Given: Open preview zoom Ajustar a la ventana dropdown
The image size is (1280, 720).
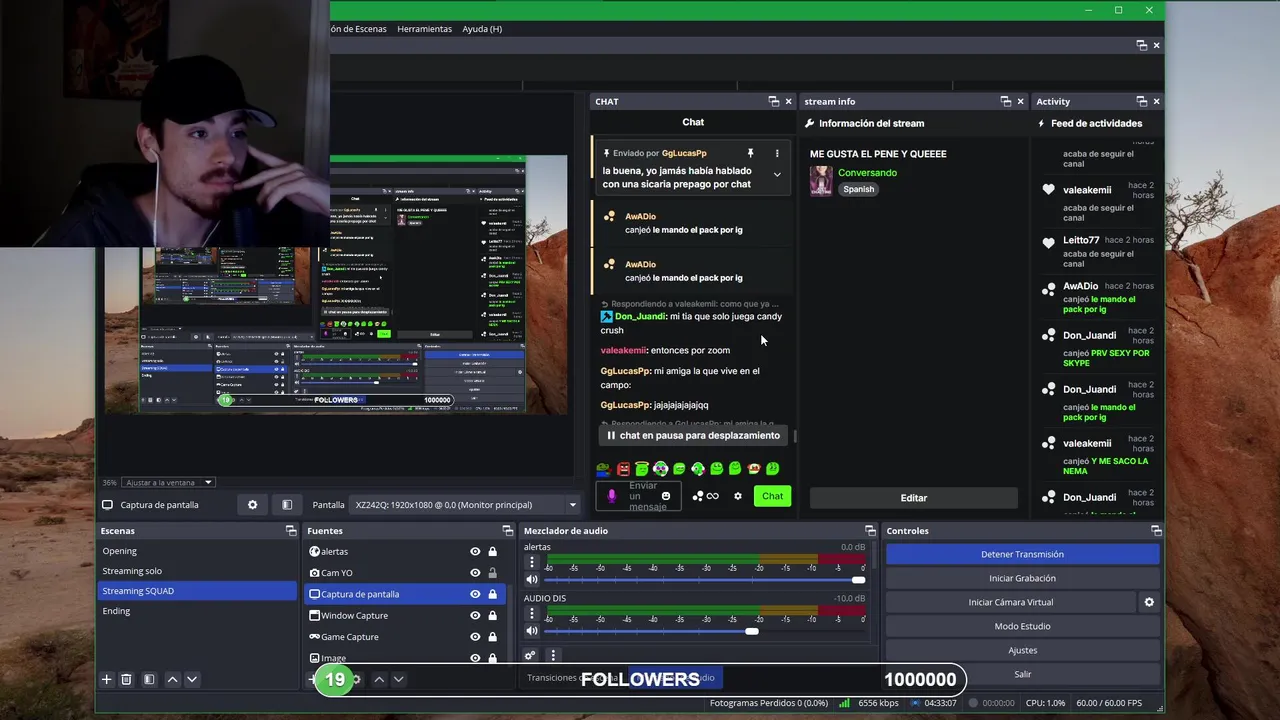Looking at the screenshot, I should (x=171, y=483).
